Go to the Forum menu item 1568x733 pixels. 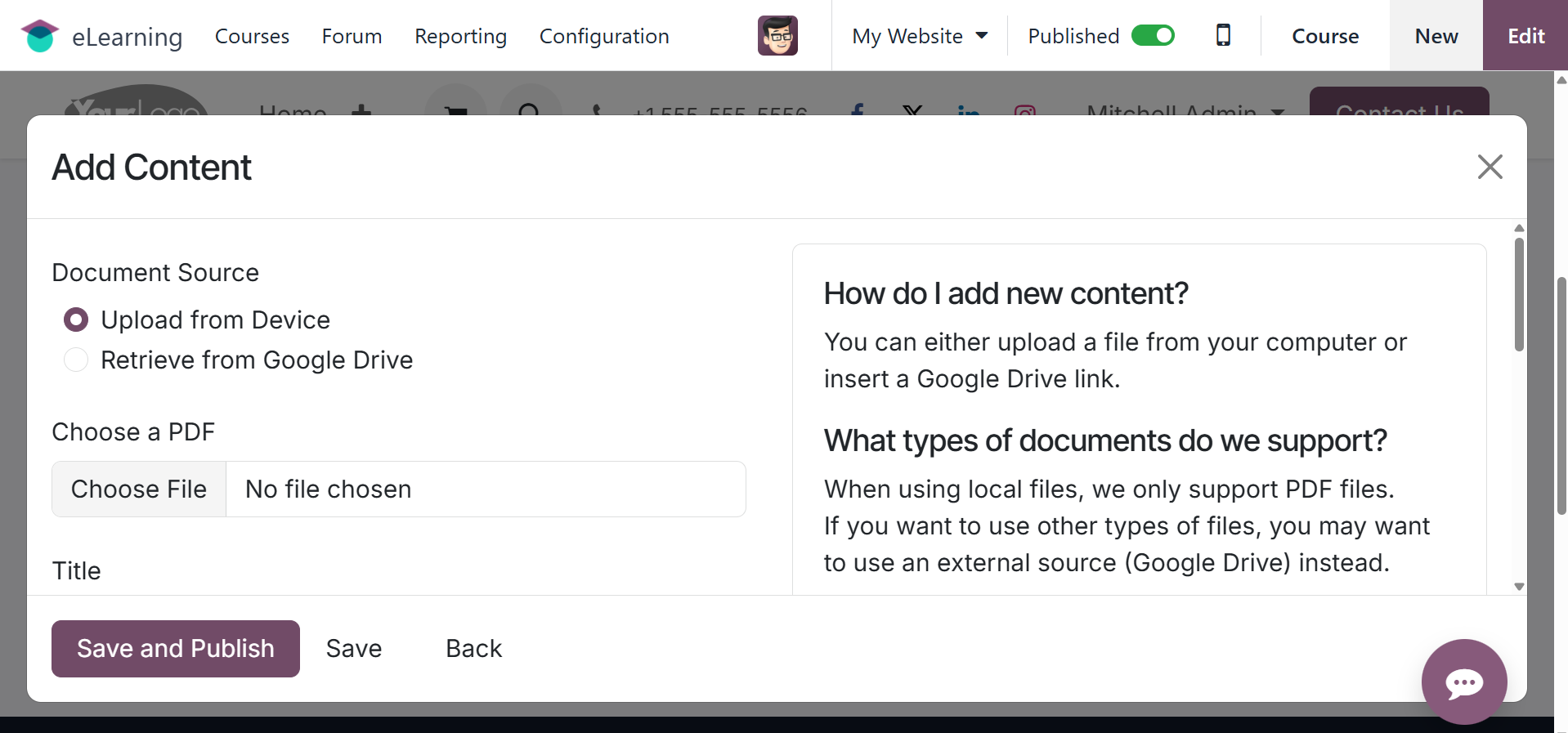pos(352,36)
